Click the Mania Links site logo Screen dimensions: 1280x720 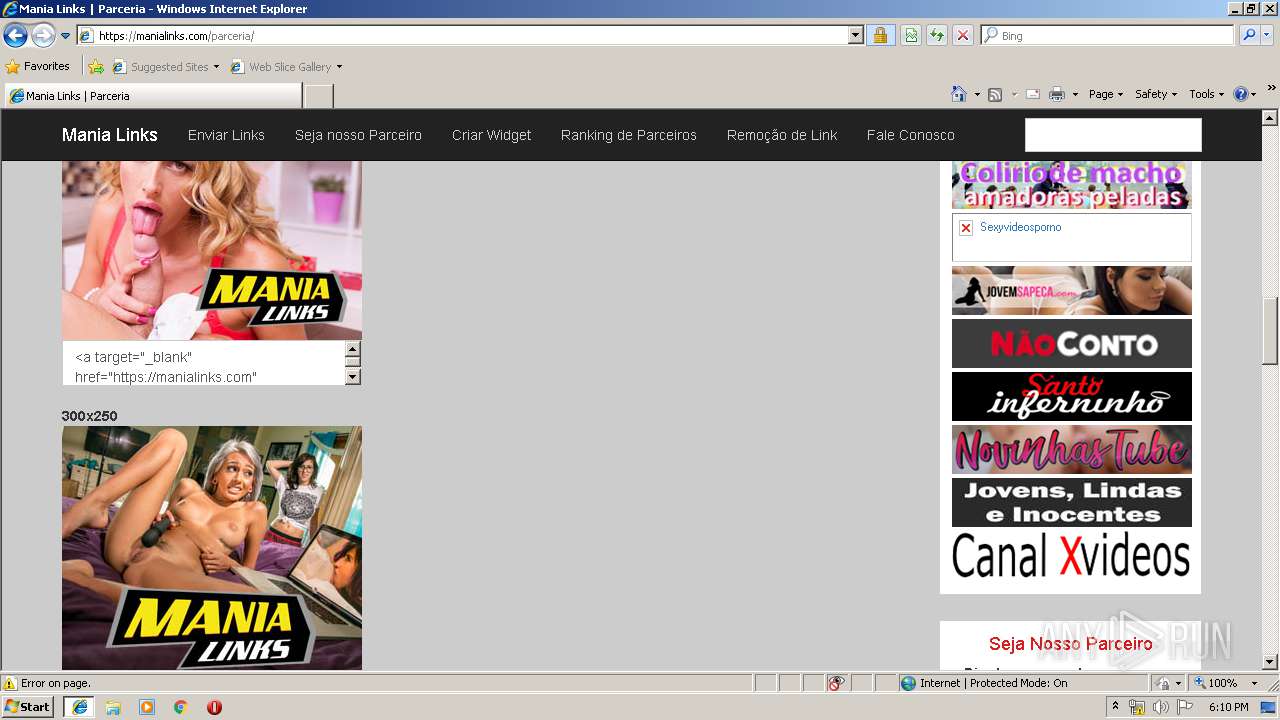tap(110, 135)
